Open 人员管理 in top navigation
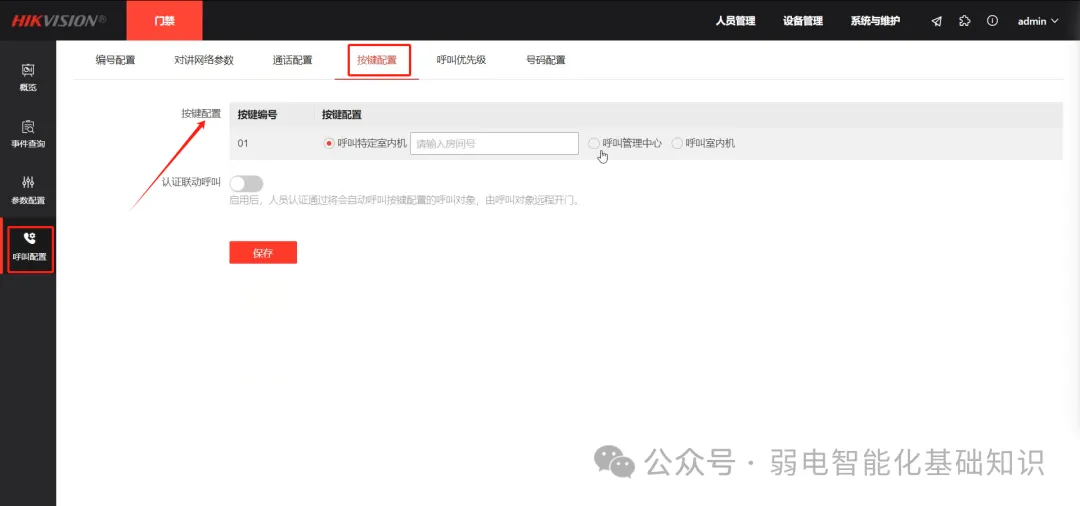The width and height of the screenshot is (1080, 506). (x=736, y=21)
